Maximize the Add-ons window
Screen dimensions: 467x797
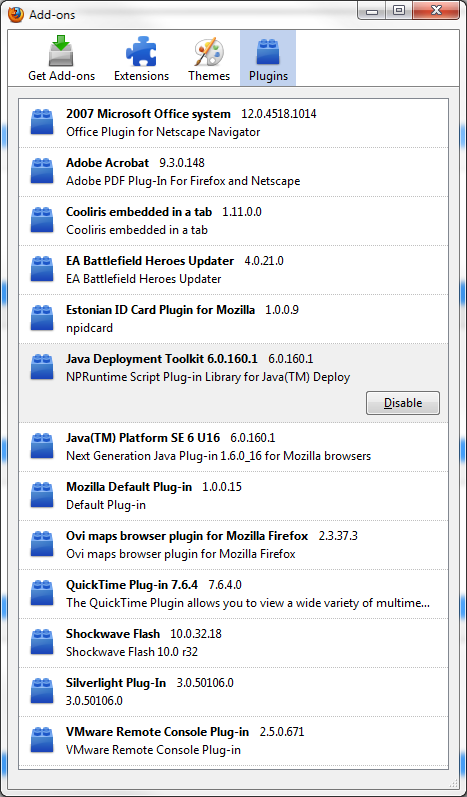(x=399, y=10)
